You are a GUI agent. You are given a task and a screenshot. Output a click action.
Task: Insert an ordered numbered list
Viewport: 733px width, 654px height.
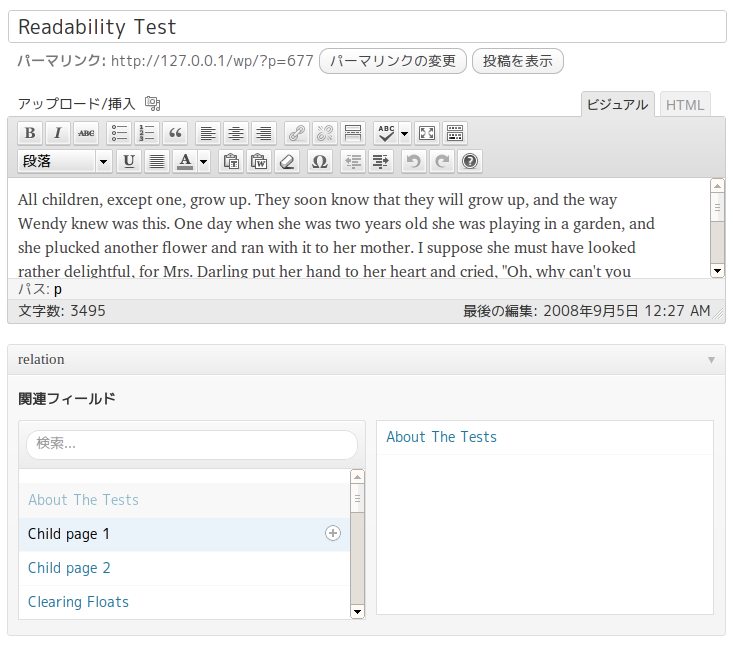click(x=147, y=133)
